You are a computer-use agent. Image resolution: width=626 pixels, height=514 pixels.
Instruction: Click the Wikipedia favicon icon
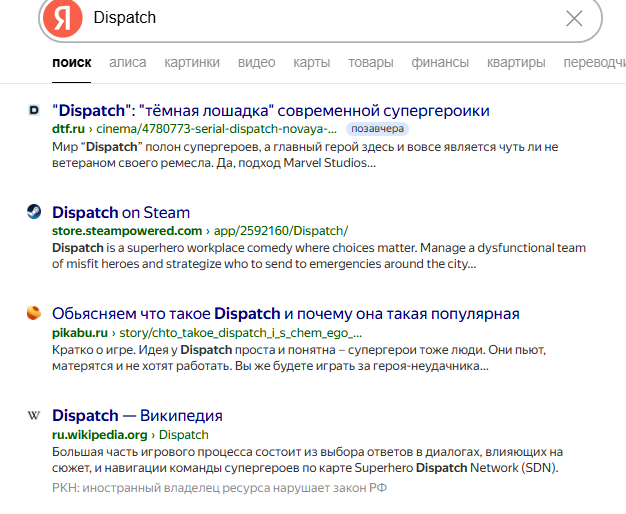point(33,415)
